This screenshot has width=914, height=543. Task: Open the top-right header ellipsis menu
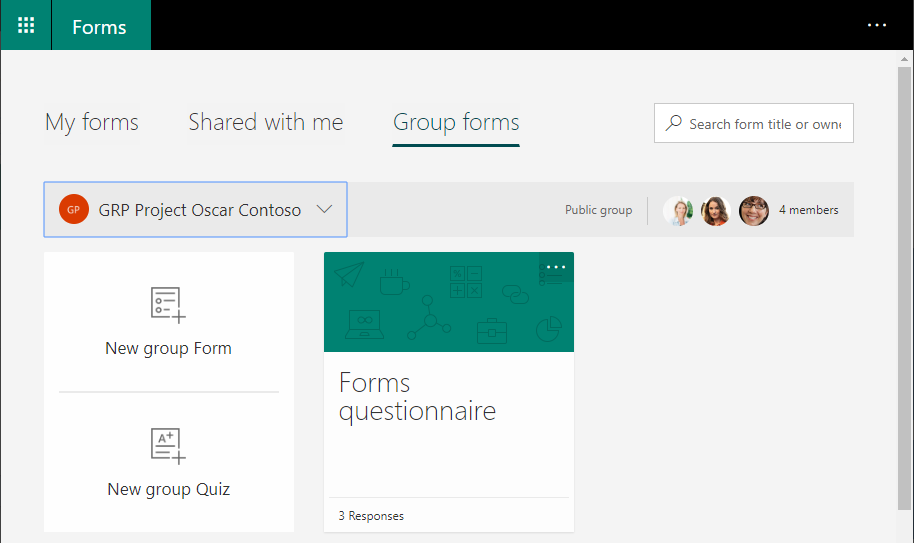(877, 25)
